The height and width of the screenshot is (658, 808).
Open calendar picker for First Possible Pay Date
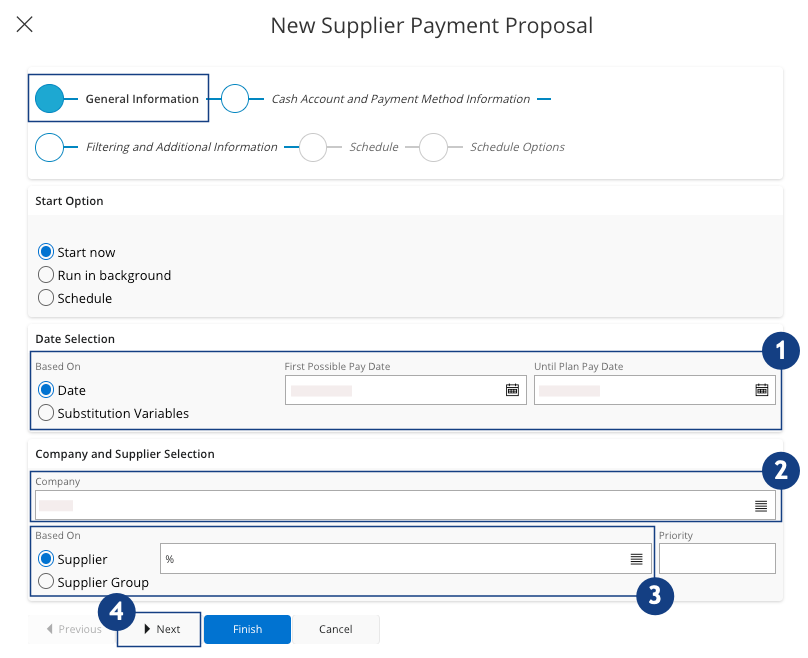pyautogui.click(x=512, y=390)
